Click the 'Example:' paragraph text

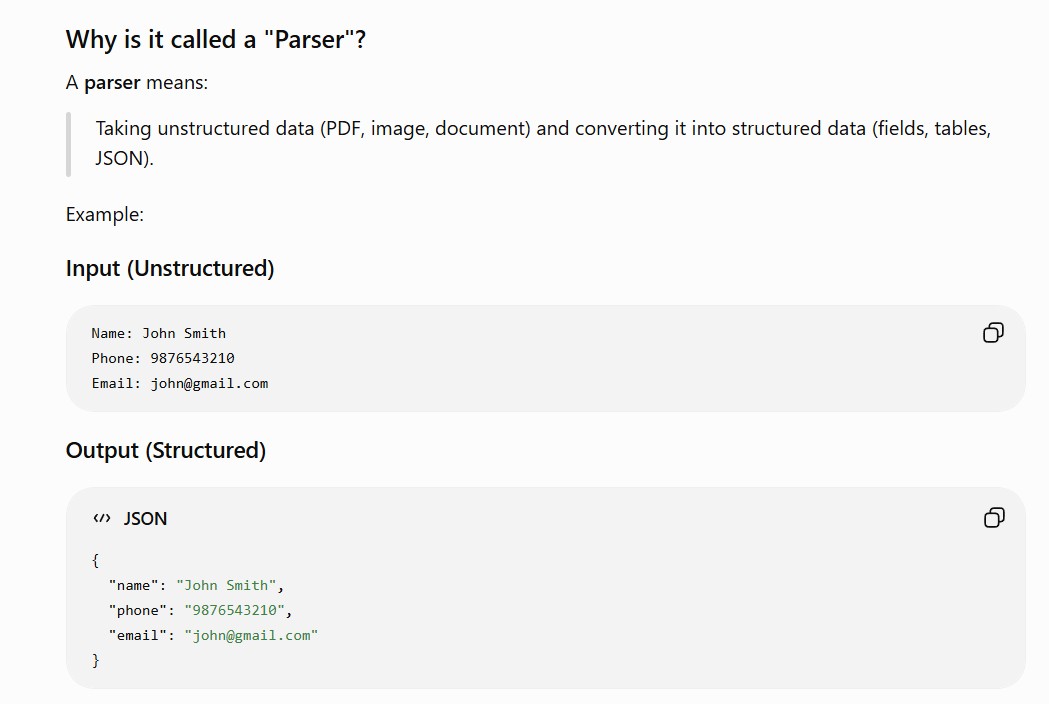pos(104,215)
